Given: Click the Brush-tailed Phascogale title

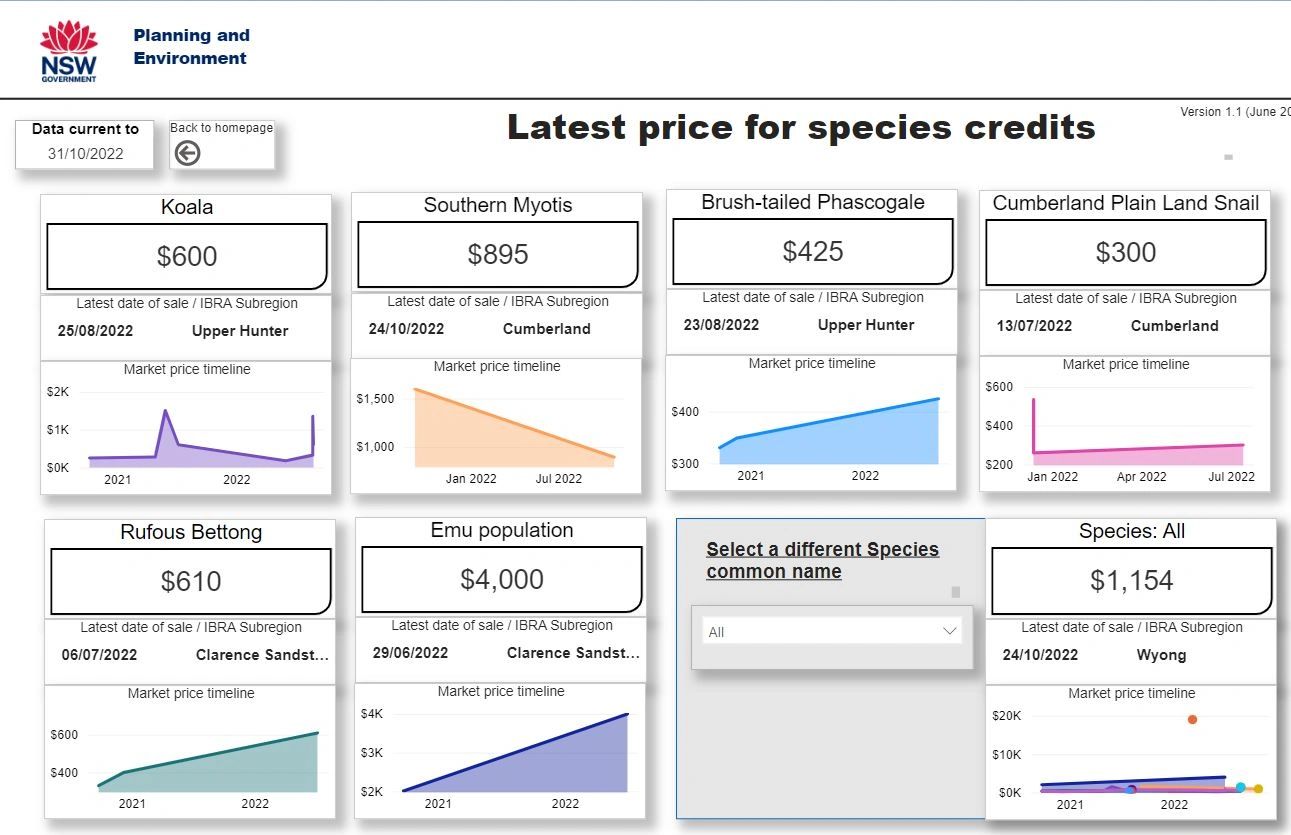Looking at the screenshot, I should [810, 202].
